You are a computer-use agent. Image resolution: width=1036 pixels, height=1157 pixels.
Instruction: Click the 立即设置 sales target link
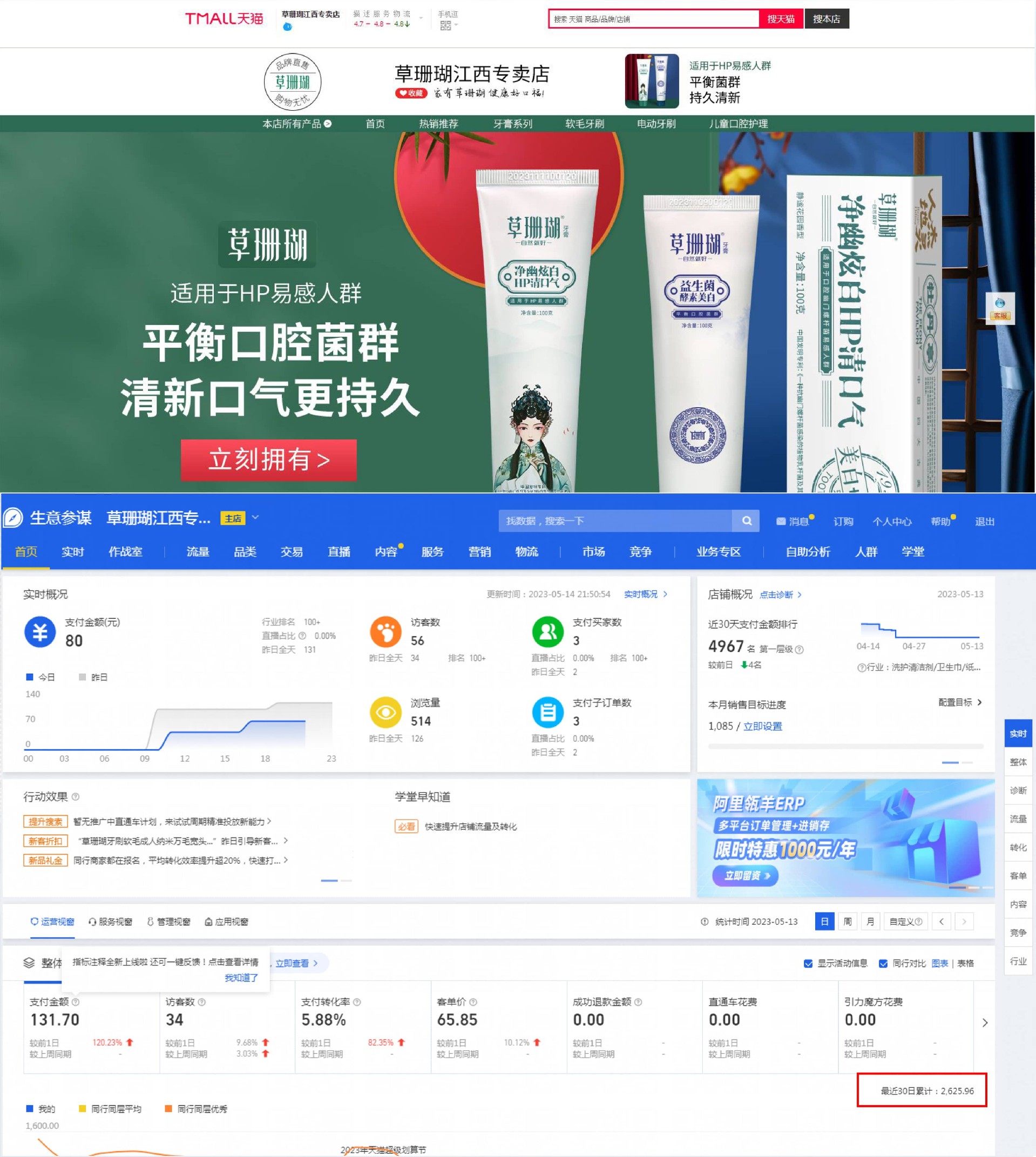click(x=763, y=727)
